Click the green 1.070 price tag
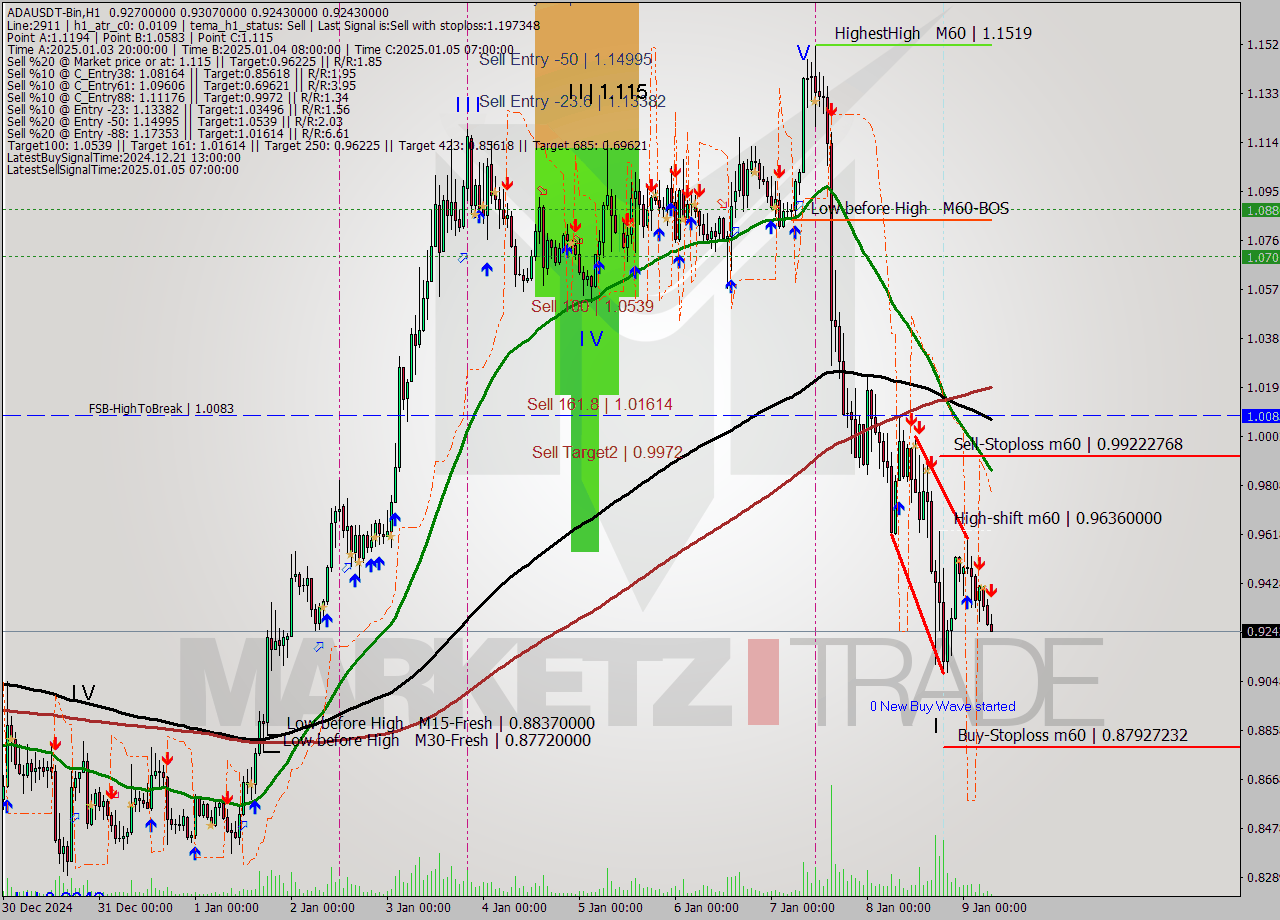Viewport: 1280px width, 920px height. pyautogui.click(x=1260, y=257)
